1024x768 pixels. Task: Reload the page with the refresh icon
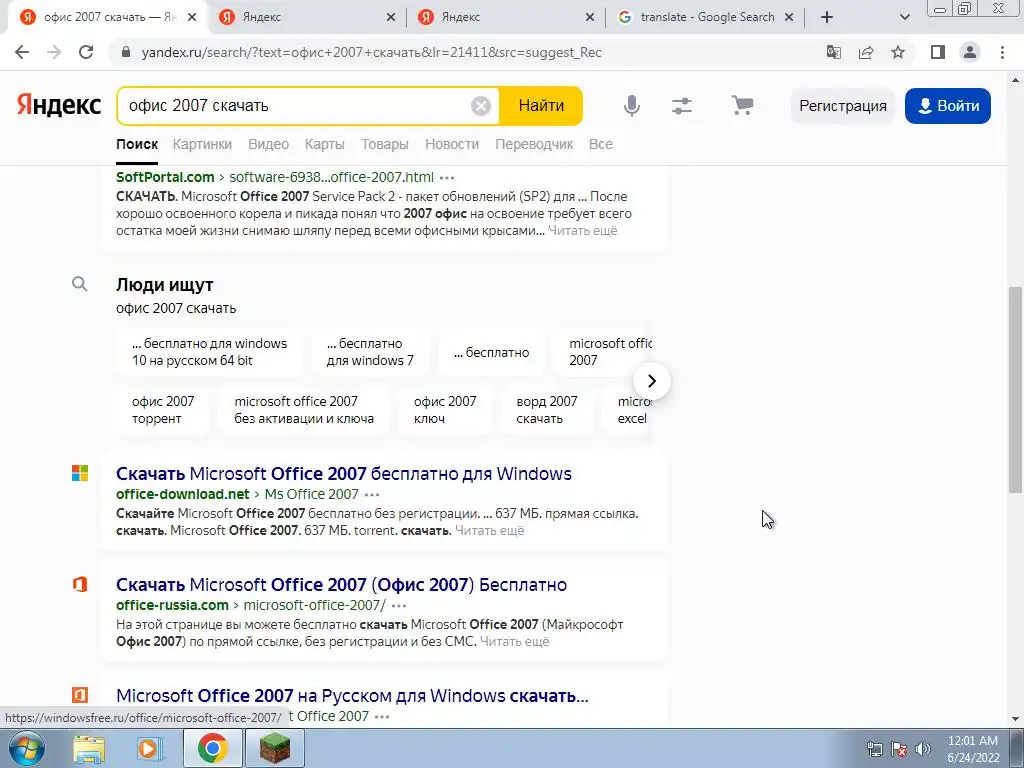click(x=86, y=52)
